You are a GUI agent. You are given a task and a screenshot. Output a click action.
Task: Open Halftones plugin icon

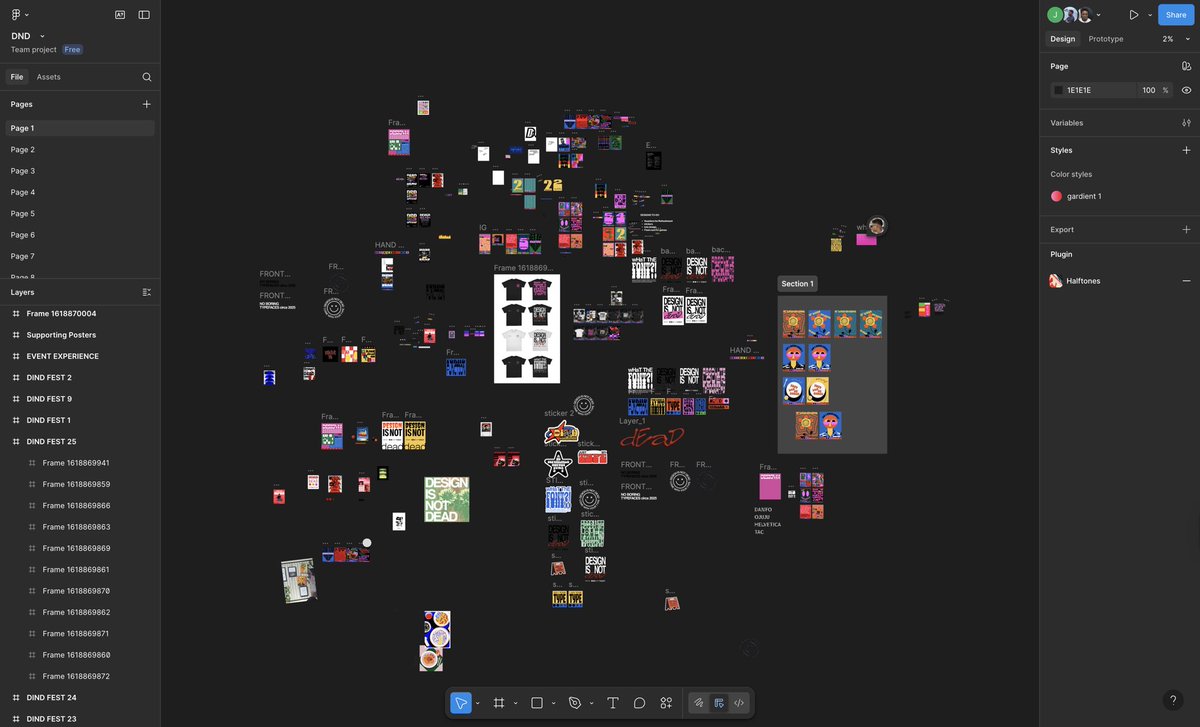click(1056, 281)
